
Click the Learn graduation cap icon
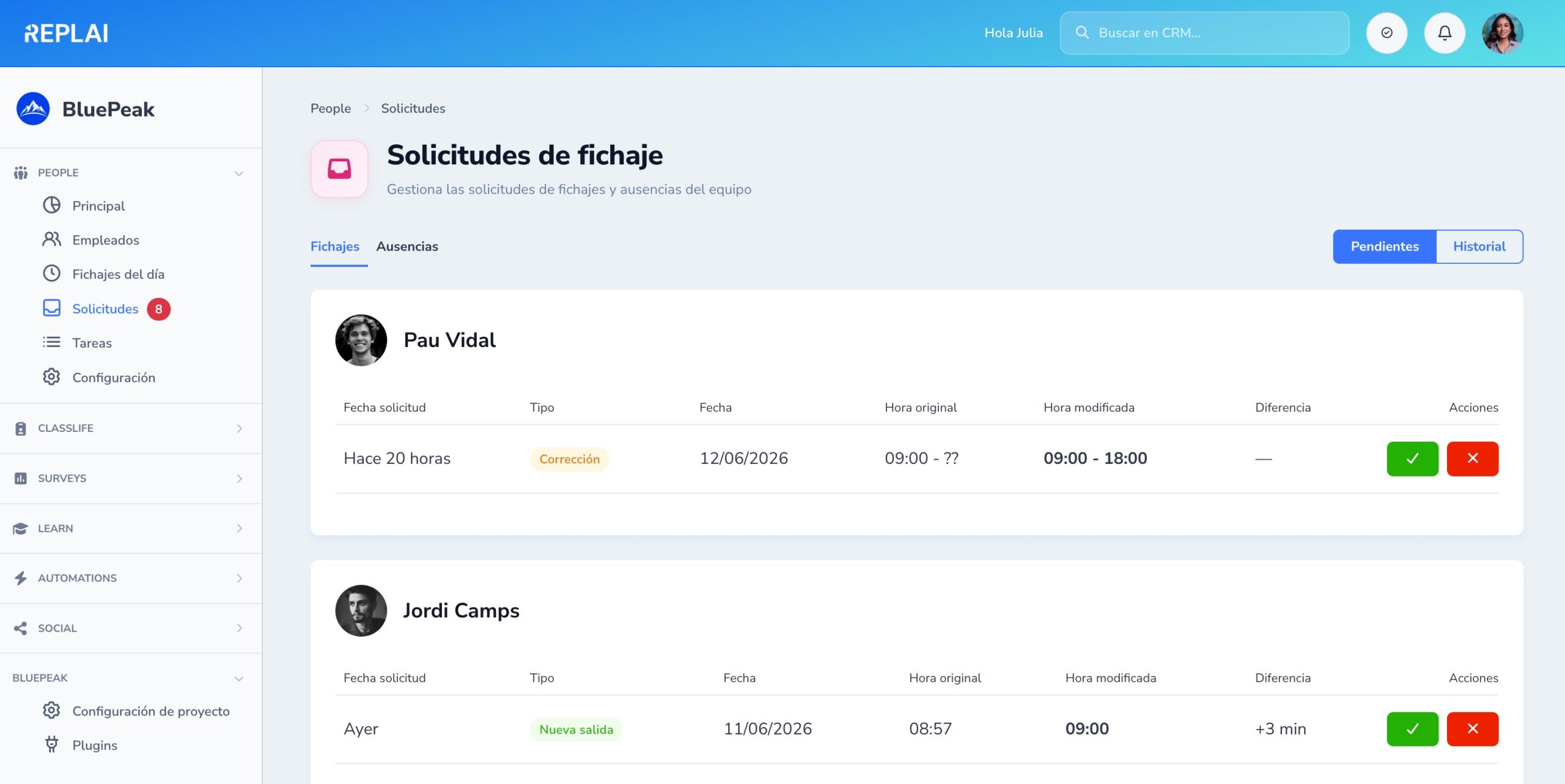(x=21, y=529)
